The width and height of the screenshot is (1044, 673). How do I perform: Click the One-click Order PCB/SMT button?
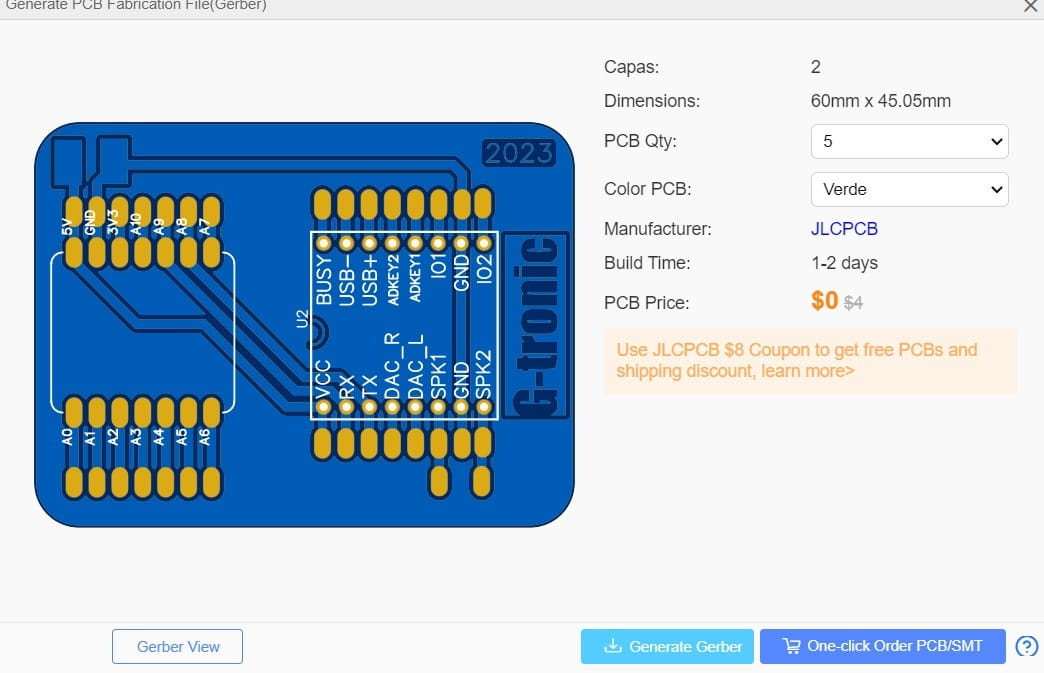click(x=882, y=646)
